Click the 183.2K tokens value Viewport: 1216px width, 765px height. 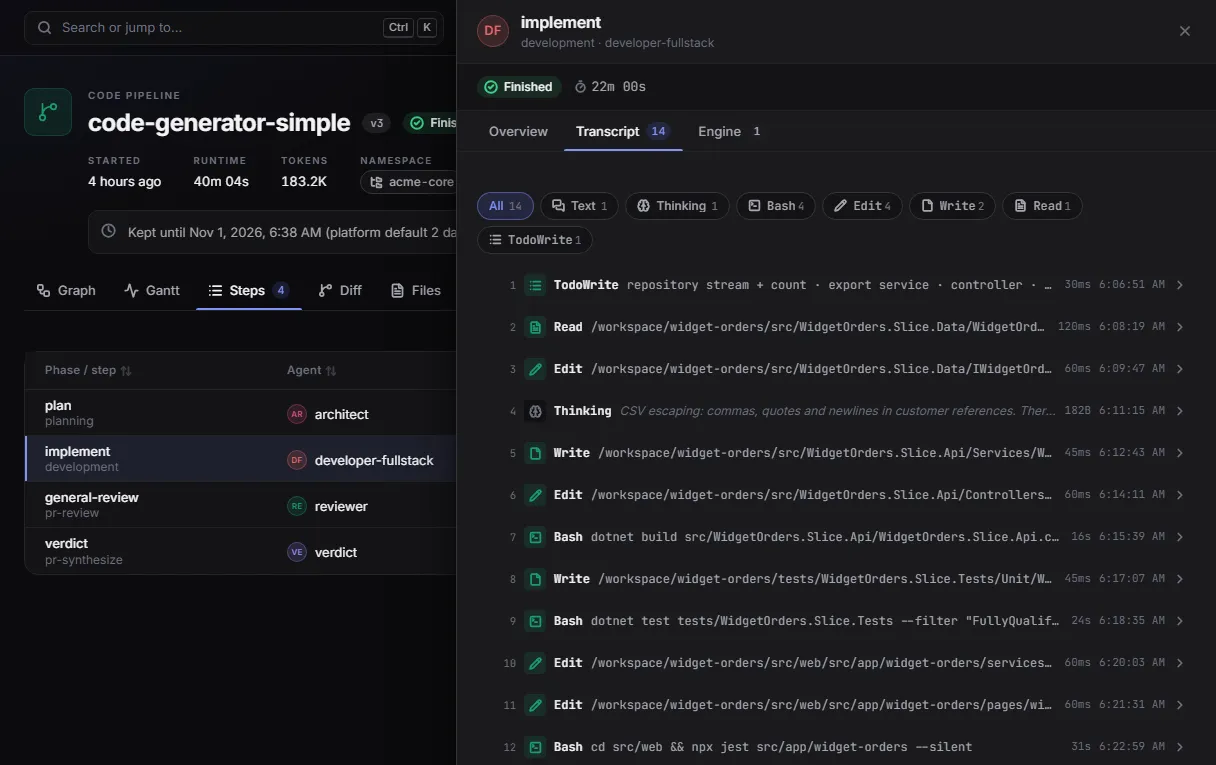tap(304, 182)
